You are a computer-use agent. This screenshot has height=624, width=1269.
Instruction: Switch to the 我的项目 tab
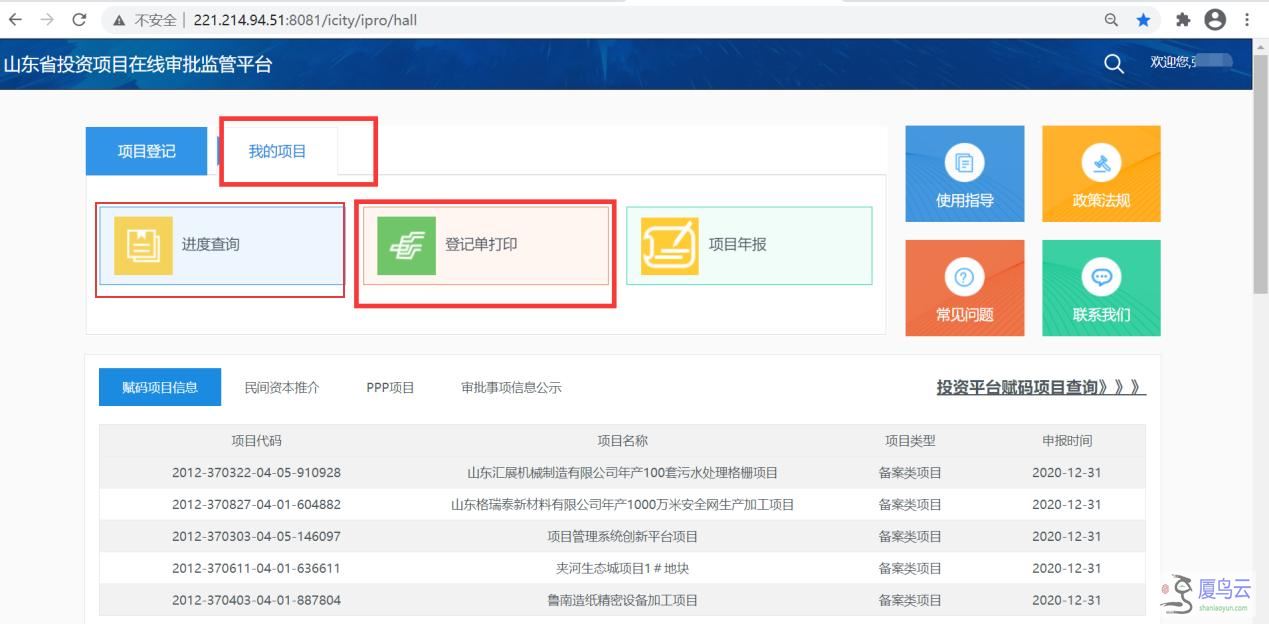pos(277,151)
